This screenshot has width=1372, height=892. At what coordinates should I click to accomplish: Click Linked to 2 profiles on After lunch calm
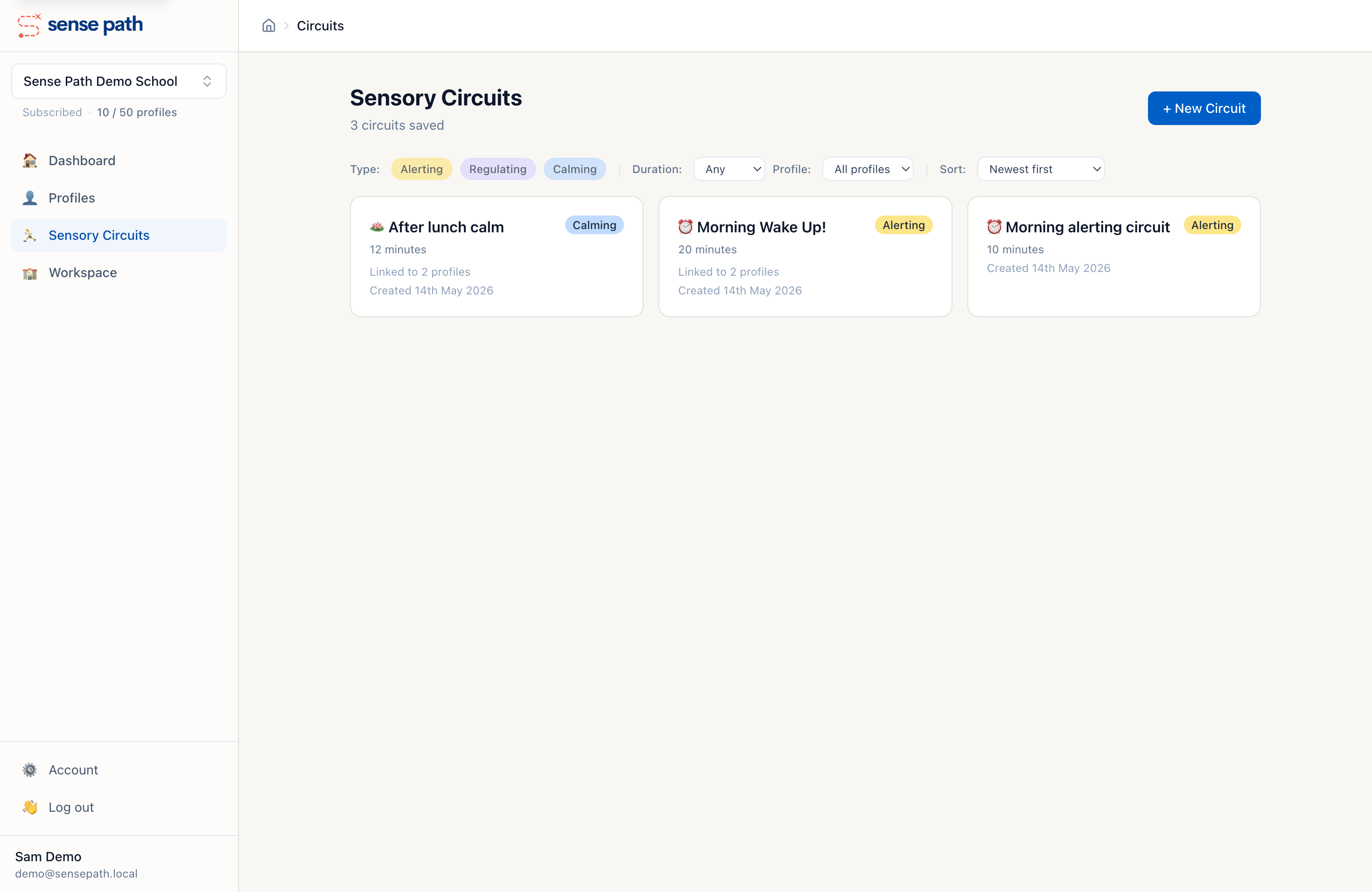tap(420, 272)
